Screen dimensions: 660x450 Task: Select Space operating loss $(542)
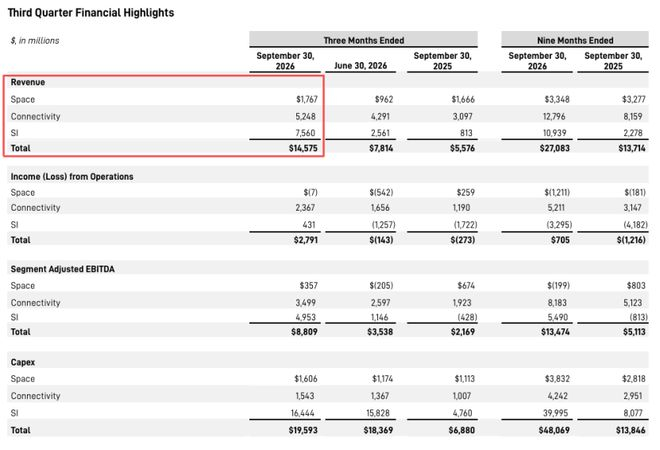[x=381, y=192]
